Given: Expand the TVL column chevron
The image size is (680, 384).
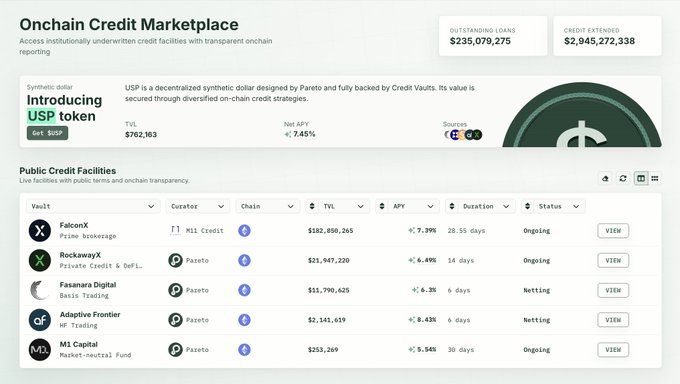Looking at the screenshot, I should (360, 206).
